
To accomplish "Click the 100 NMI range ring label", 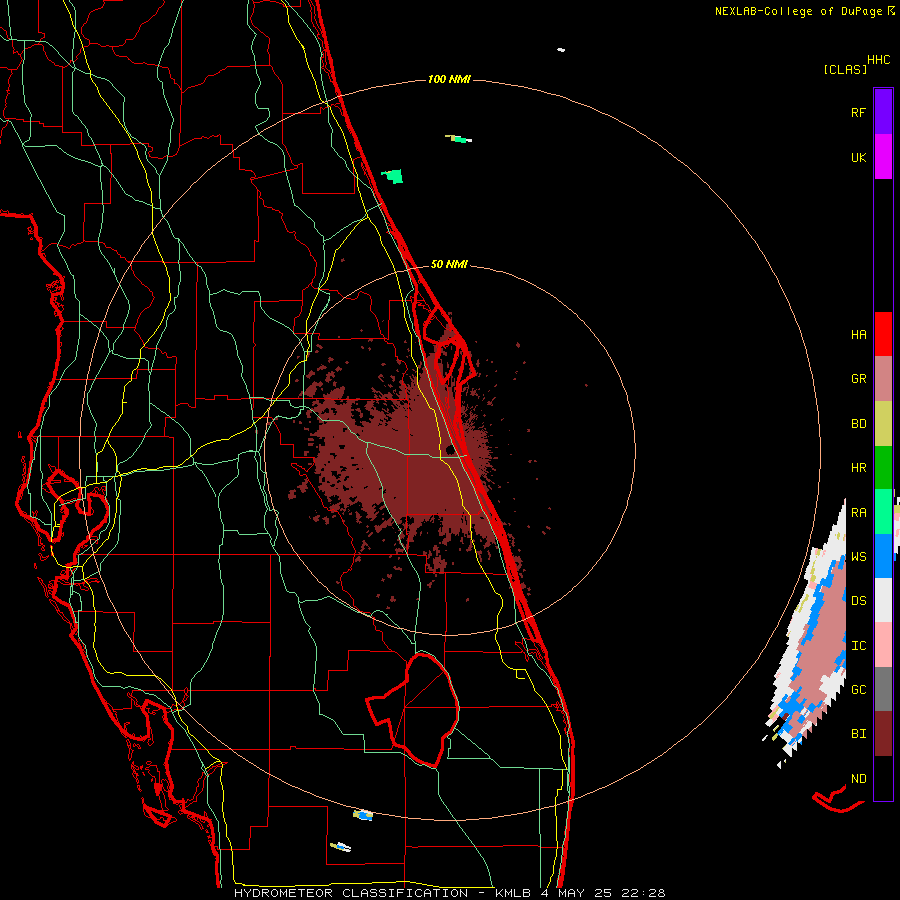I will (449, 79).
